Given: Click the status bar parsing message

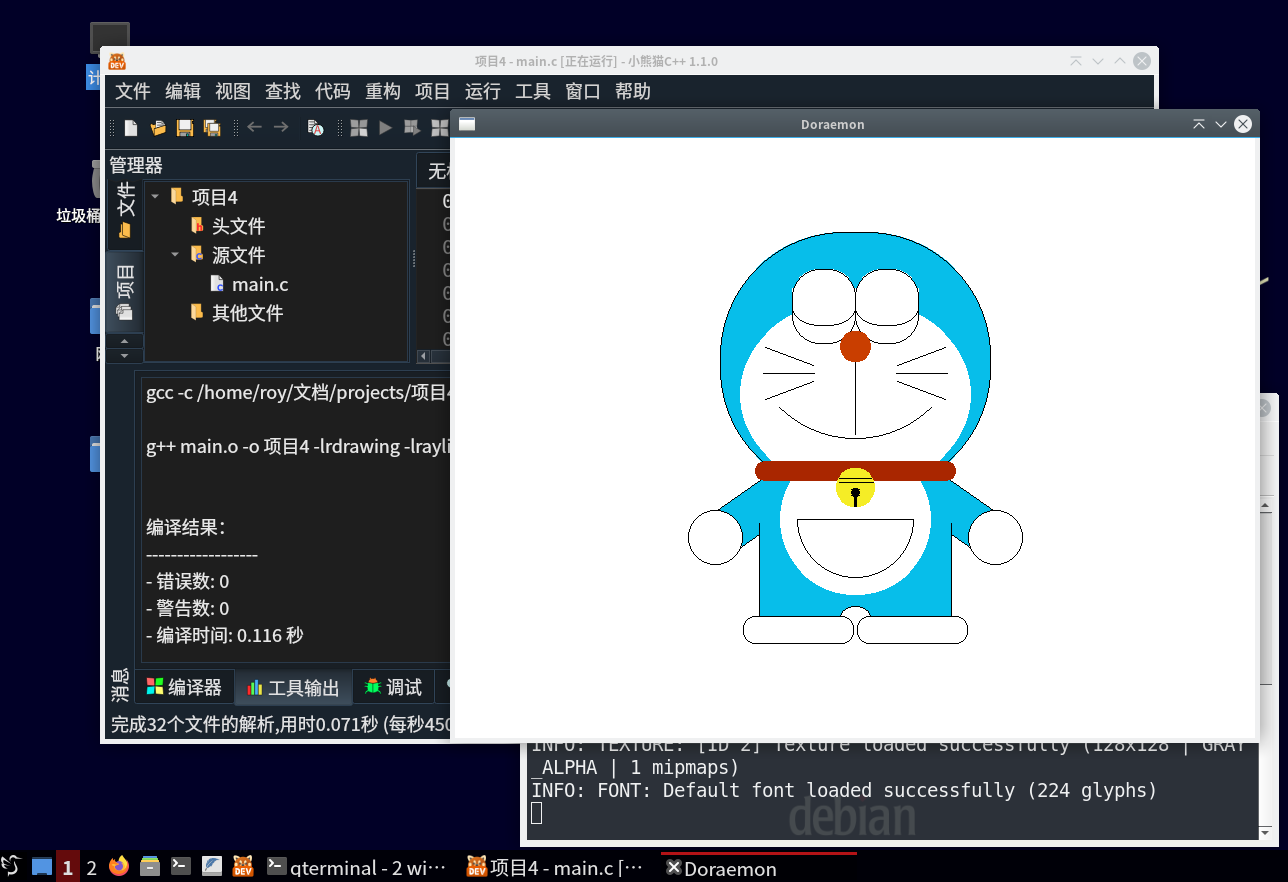Looking at the screenshot, I should pos(280,724).
